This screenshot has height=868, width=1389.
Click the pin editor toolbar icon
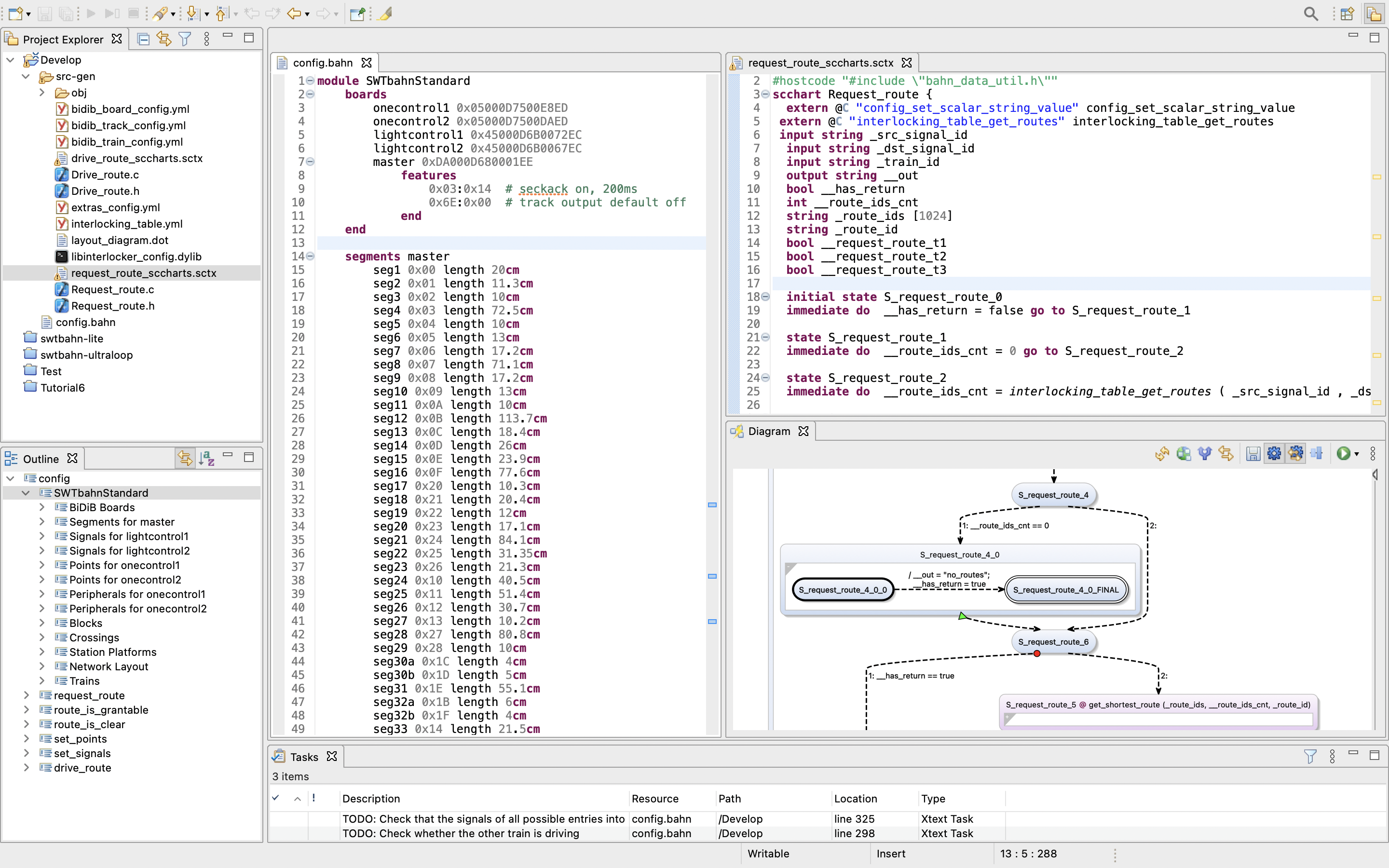[357, 13]
